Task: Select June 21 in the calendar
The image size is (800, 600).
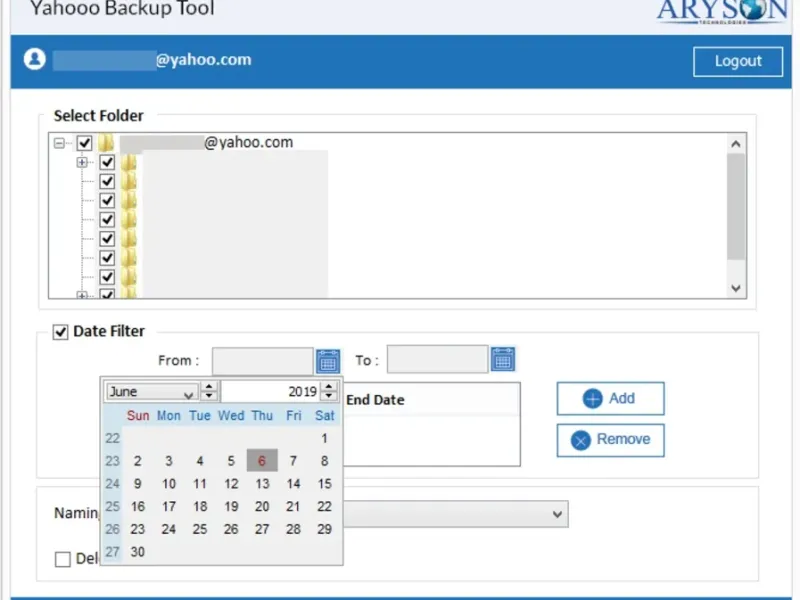Action: tap(293, 507)
